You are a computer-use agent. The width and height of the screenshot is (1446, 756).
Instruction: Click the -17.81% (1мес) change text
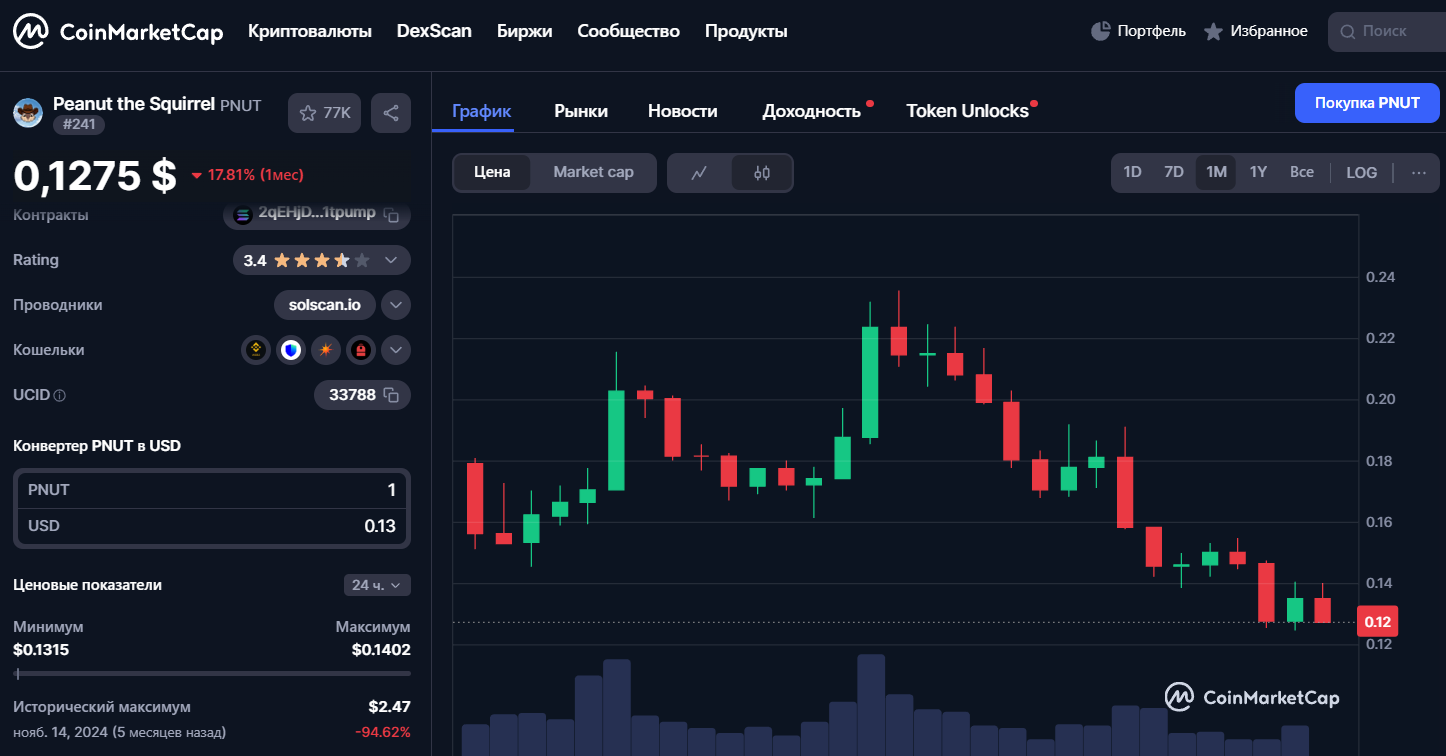tap(247, 175)
